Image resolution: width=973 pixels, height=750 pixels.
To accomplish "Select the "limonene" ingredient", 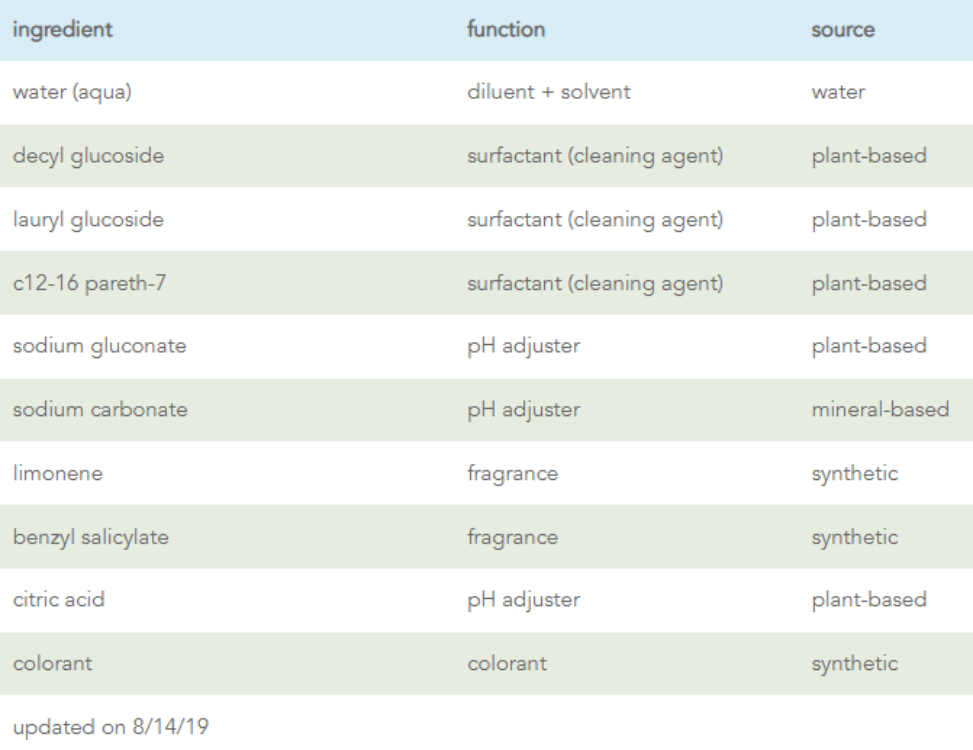I will coord(45,473).
